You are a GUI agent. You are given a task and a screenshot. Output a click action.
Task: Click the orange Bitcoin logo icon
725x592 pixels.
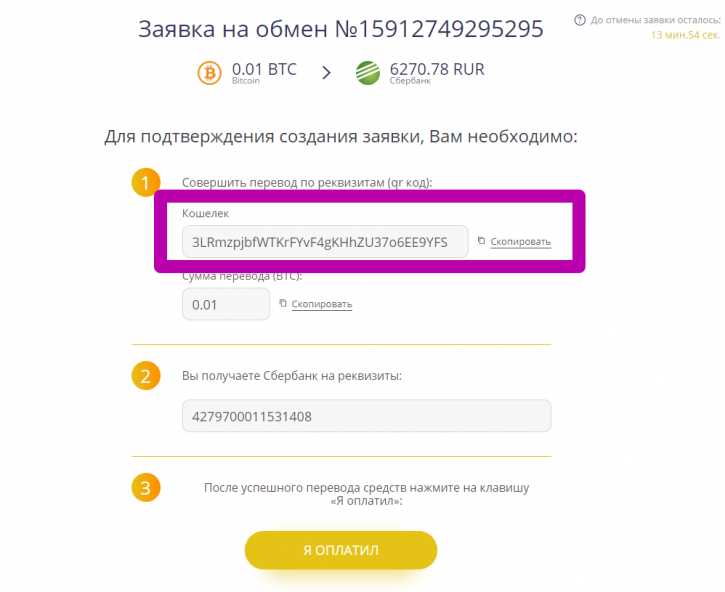(x=209, y=73)
